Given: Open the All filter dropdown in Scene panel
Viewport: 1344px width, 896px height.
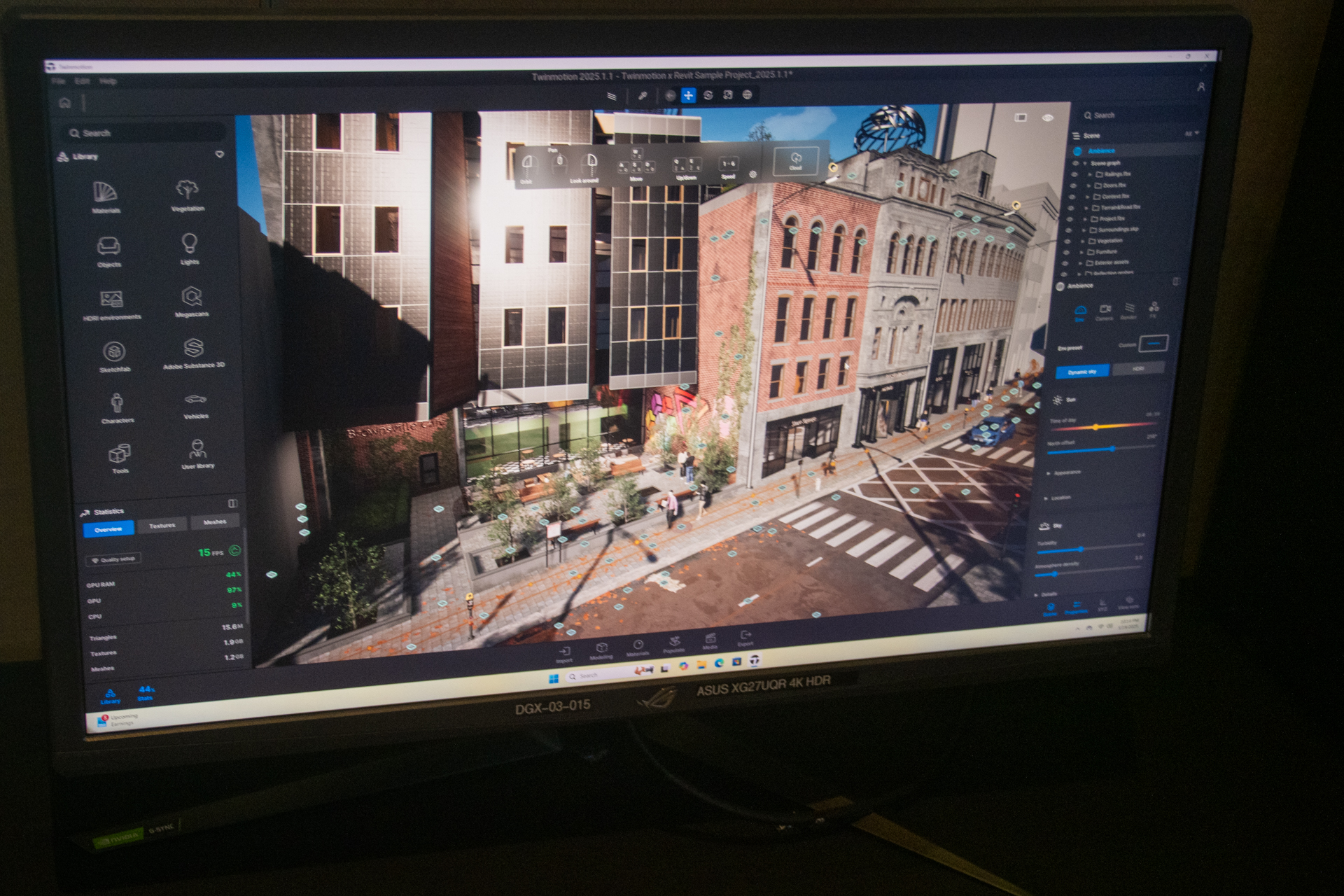Looking at the screenshot, I should tap(1191, 134).
